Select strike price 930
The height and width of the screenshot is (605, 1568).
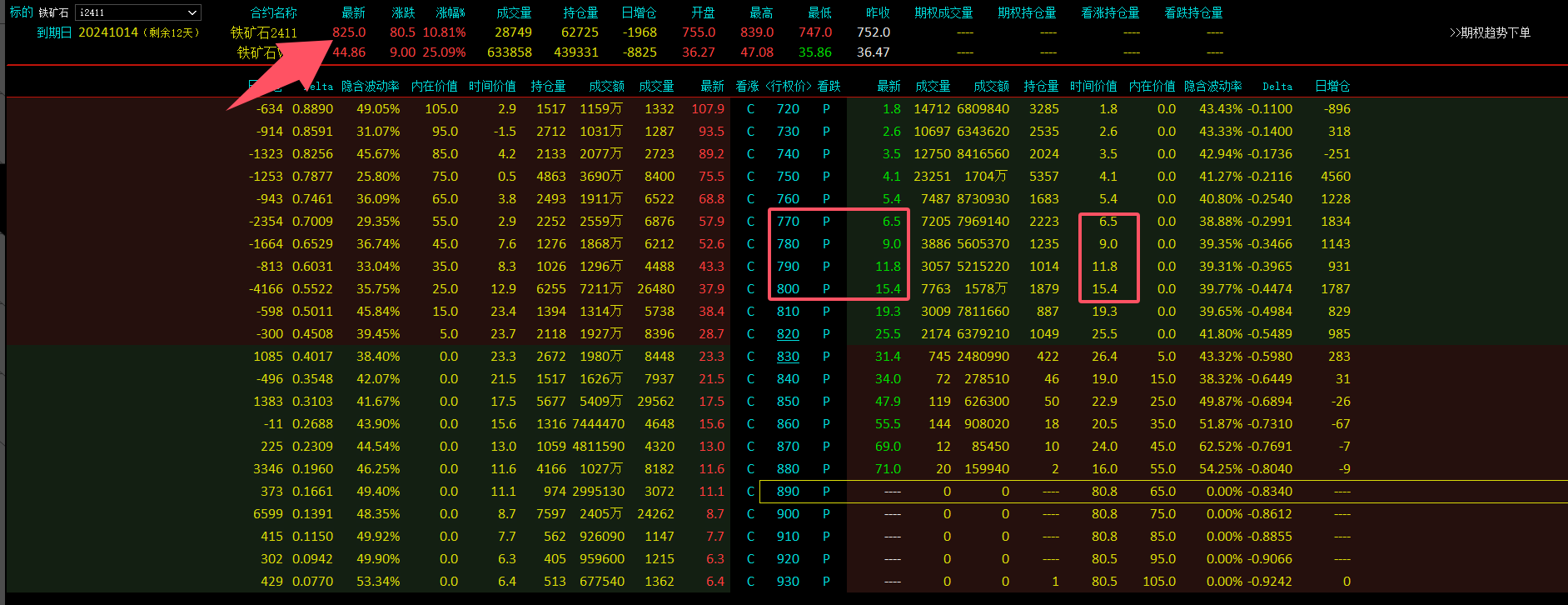coord(788,582)
